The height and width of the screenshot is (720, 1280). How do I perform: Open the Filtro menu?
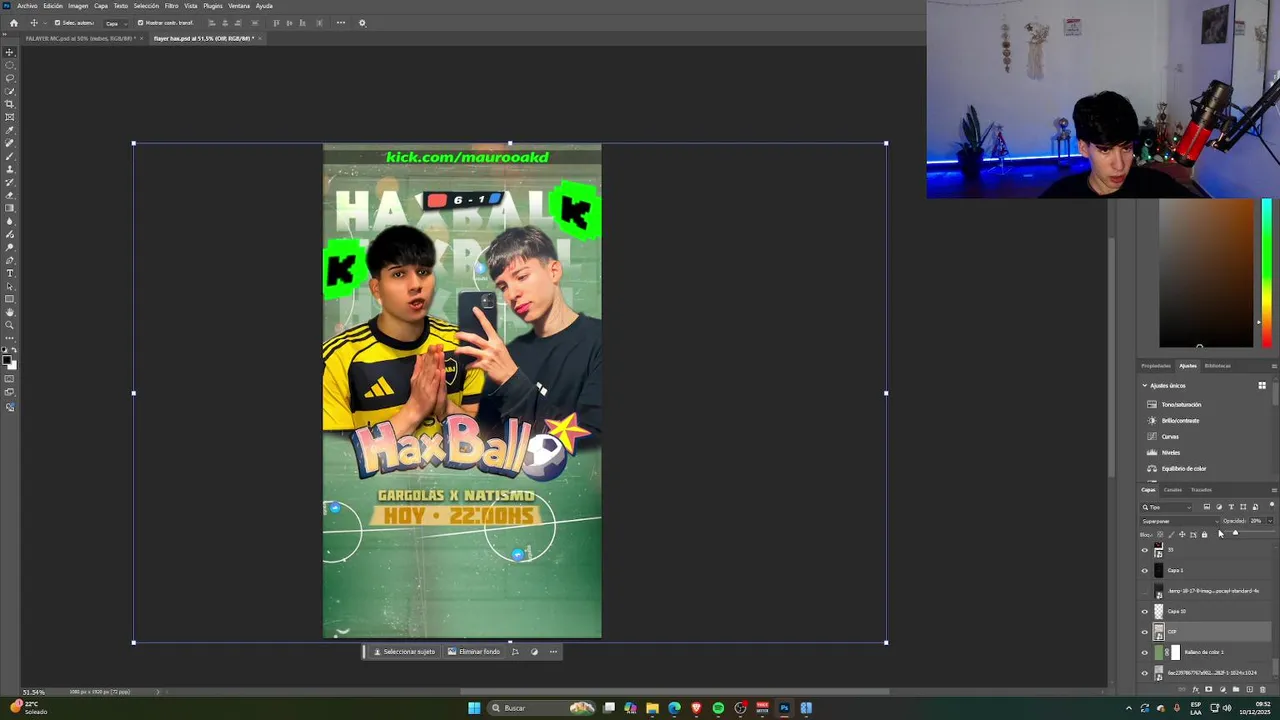[171, 6]
